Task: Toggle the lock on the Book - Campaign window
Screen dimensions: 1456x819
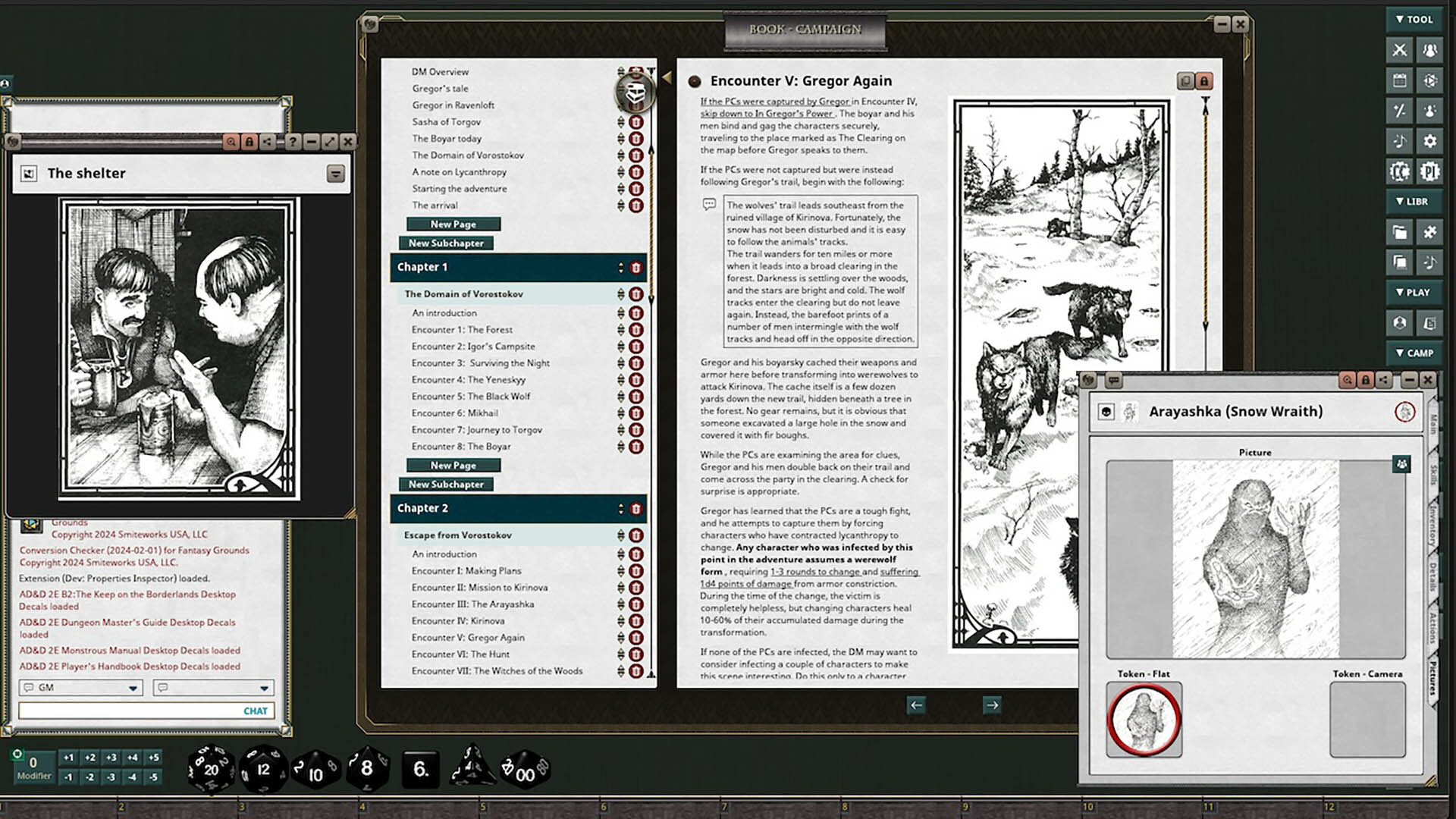Action: (x=1206, y=79)
